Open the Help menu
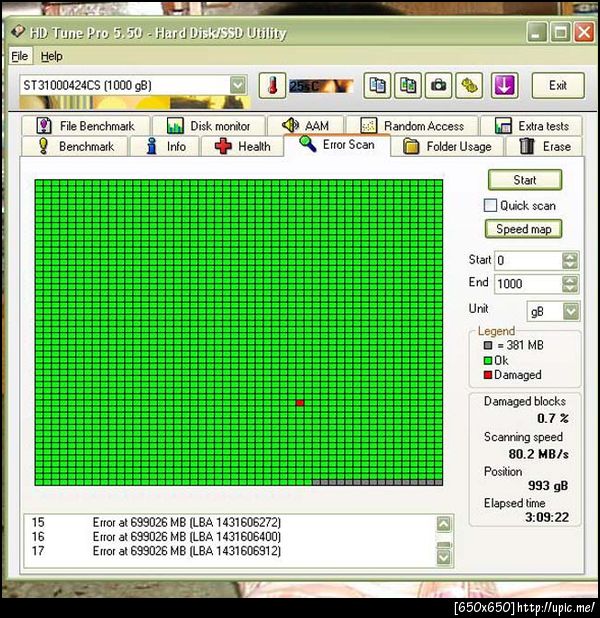 pos(51,56)
